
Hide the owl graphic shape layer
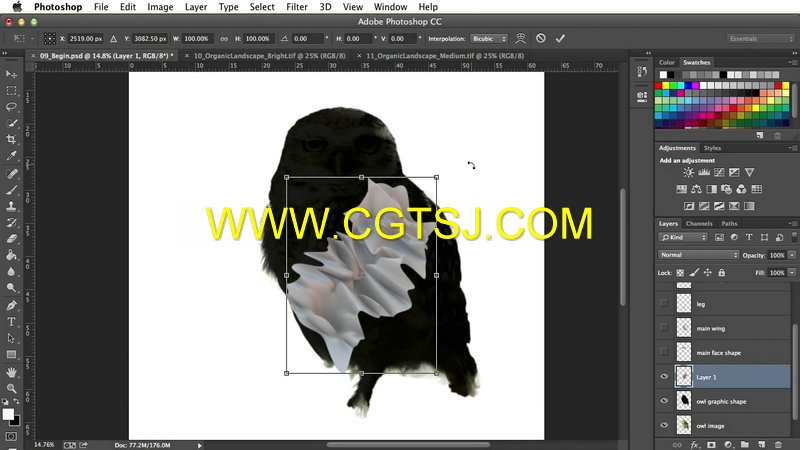coord(664,401)
